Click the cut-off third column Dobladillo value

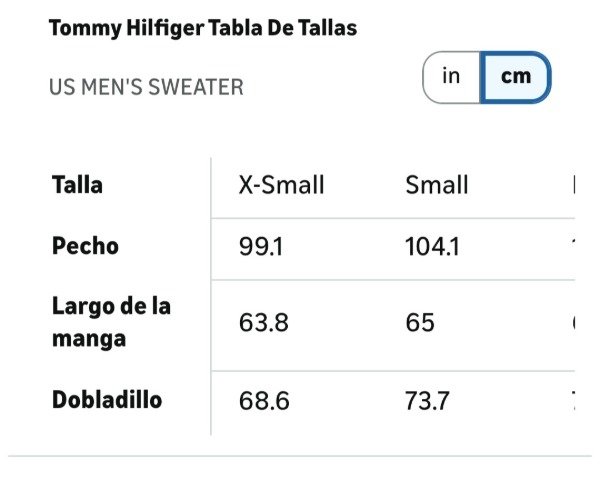[573, 401]
